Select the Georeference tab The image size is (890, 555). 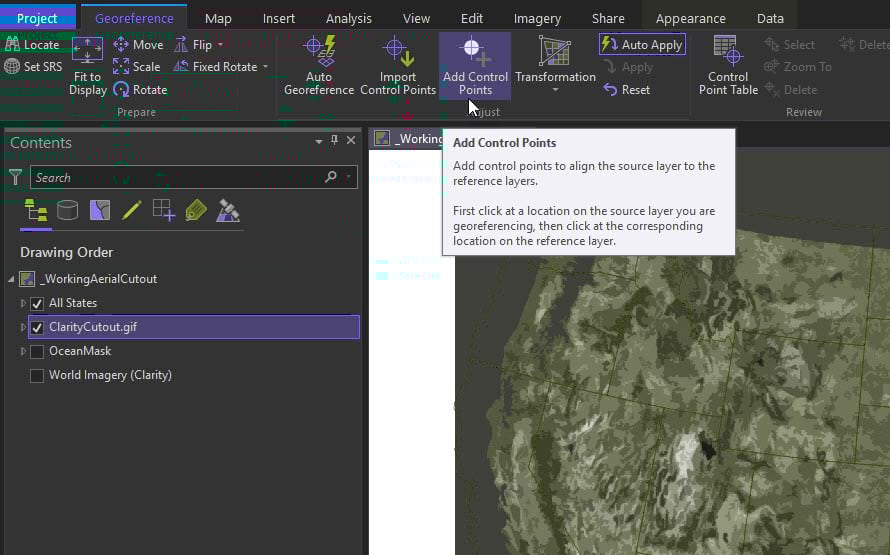pyautogui.click(x=134, y=18)
